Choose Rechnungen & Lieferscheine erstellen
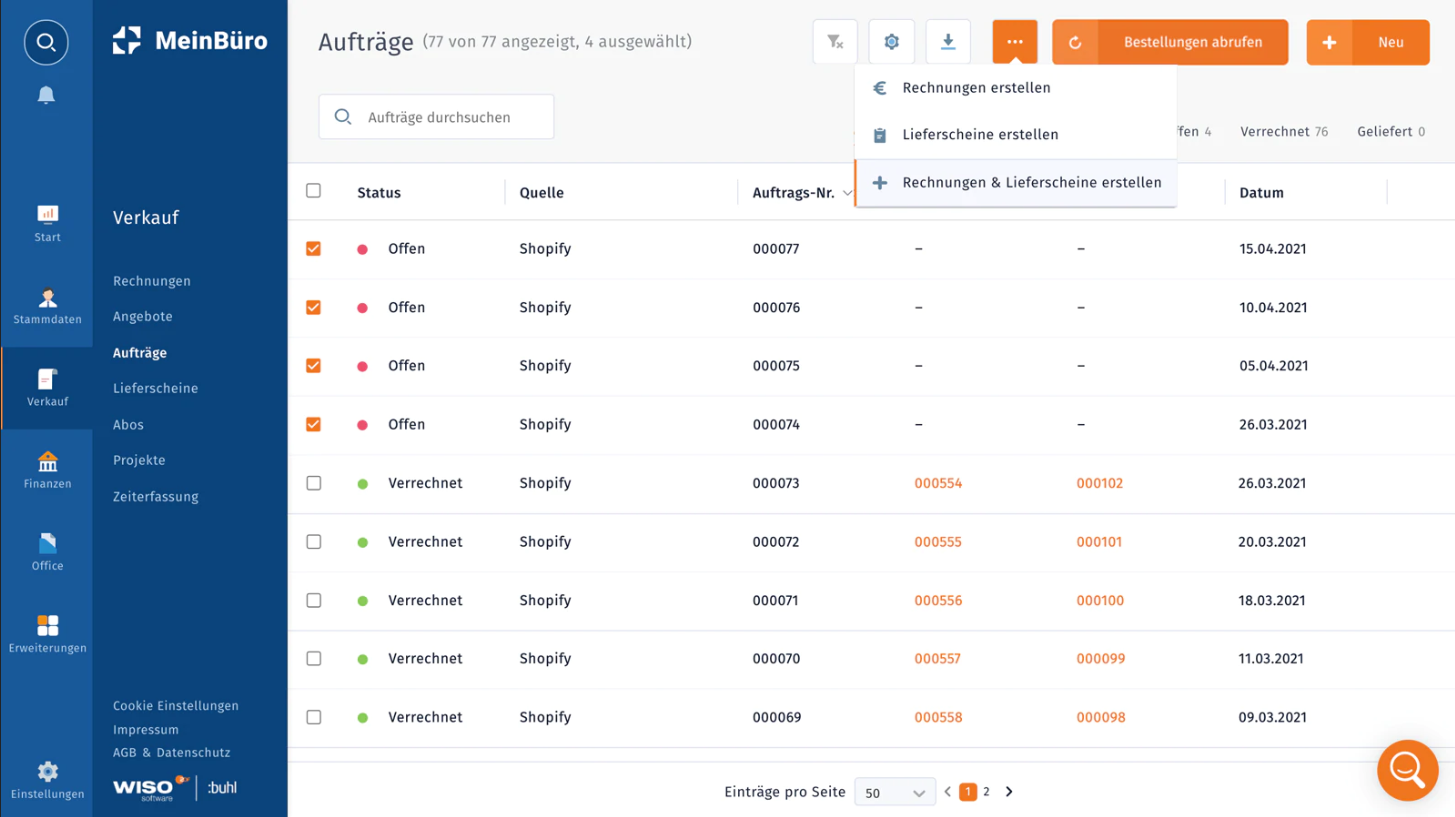 click(x=1031, y=183)
